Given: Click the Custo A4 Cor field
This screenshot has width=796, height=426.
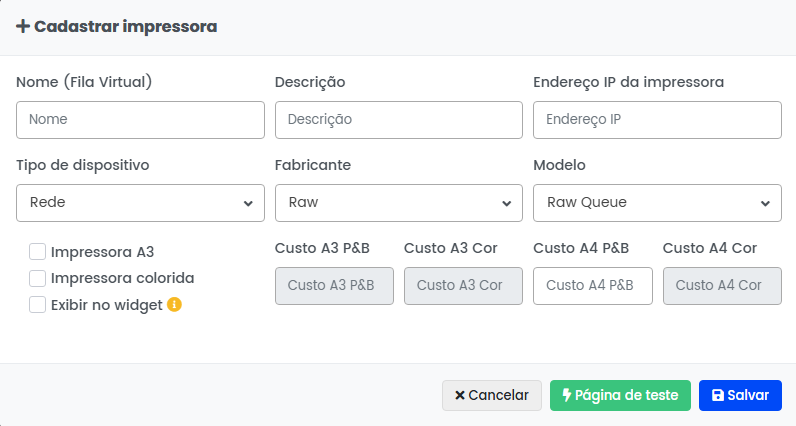Looking at the screenshot, I should point(721,285).
